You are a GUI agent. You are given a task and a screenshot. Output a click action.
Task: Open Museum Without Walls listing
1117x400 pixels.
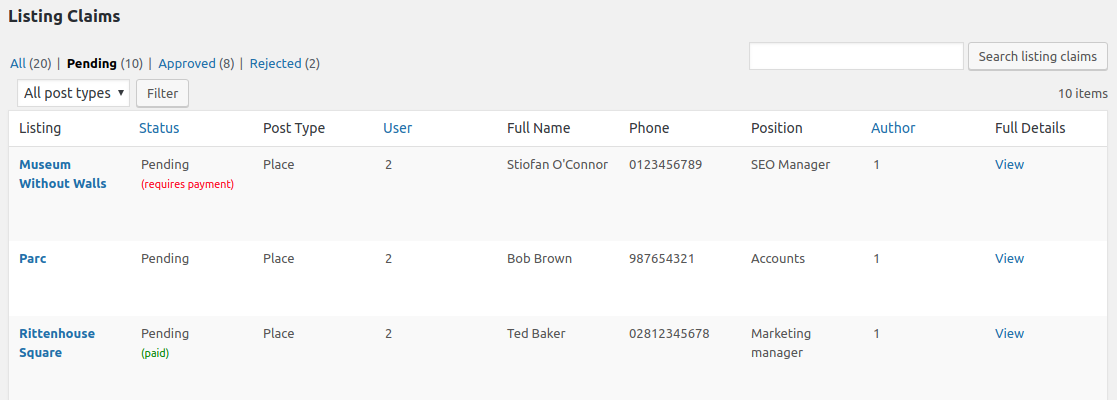62,174
